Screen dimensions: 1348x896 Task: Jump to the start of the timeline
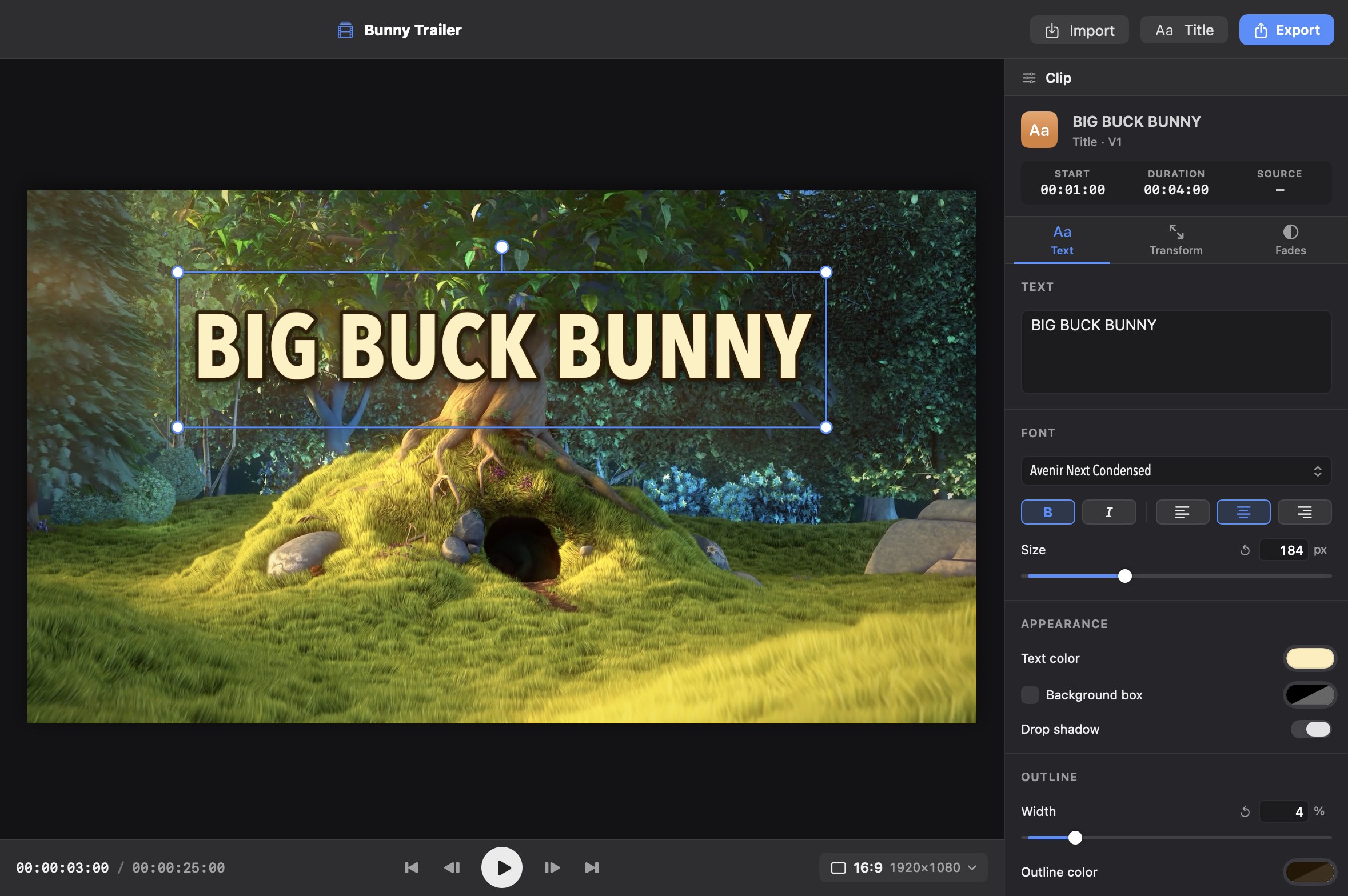coord(411,867)
